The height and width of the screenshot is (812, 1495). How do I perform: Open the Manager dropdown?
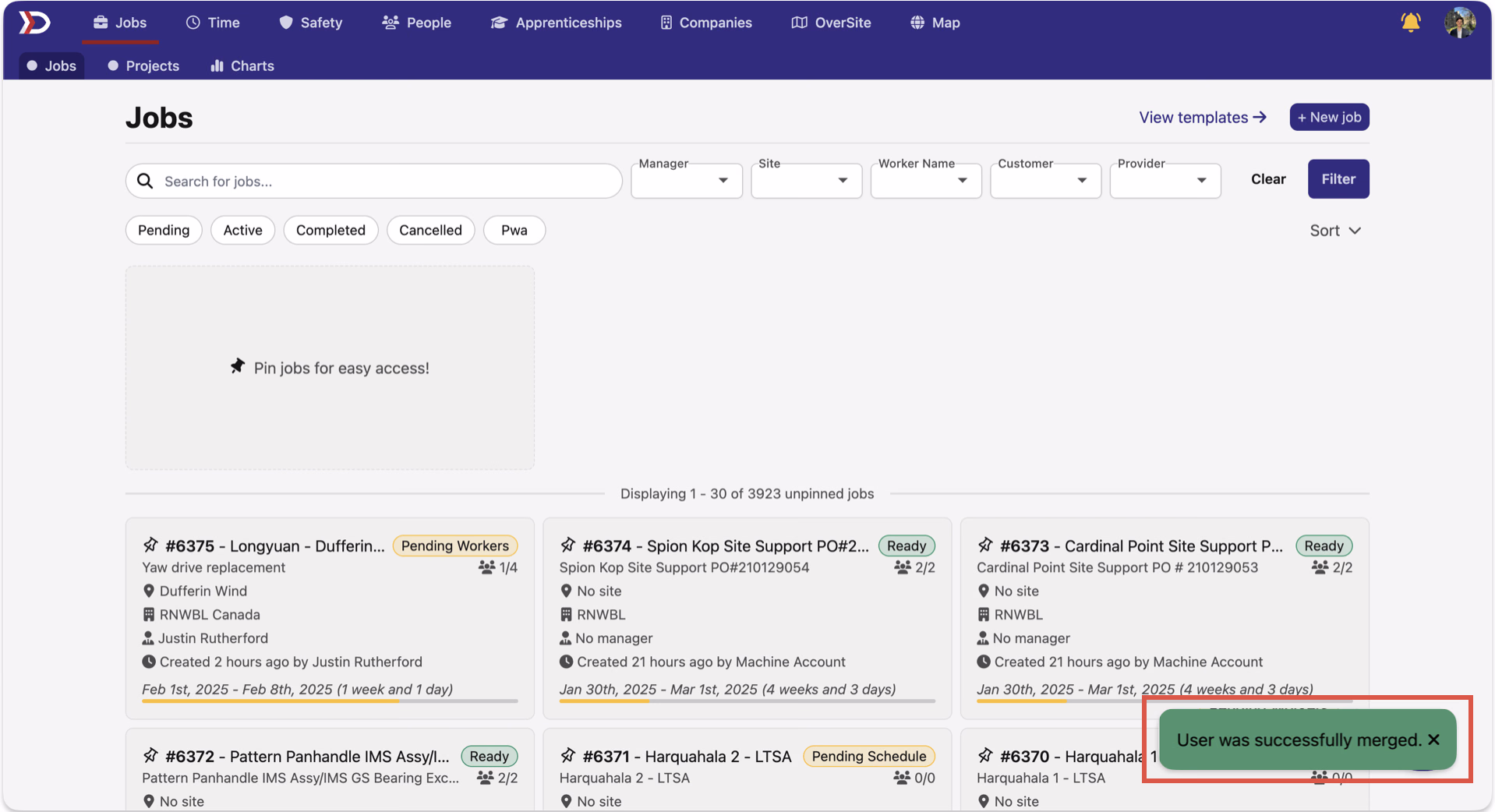(x=686, y=180)
